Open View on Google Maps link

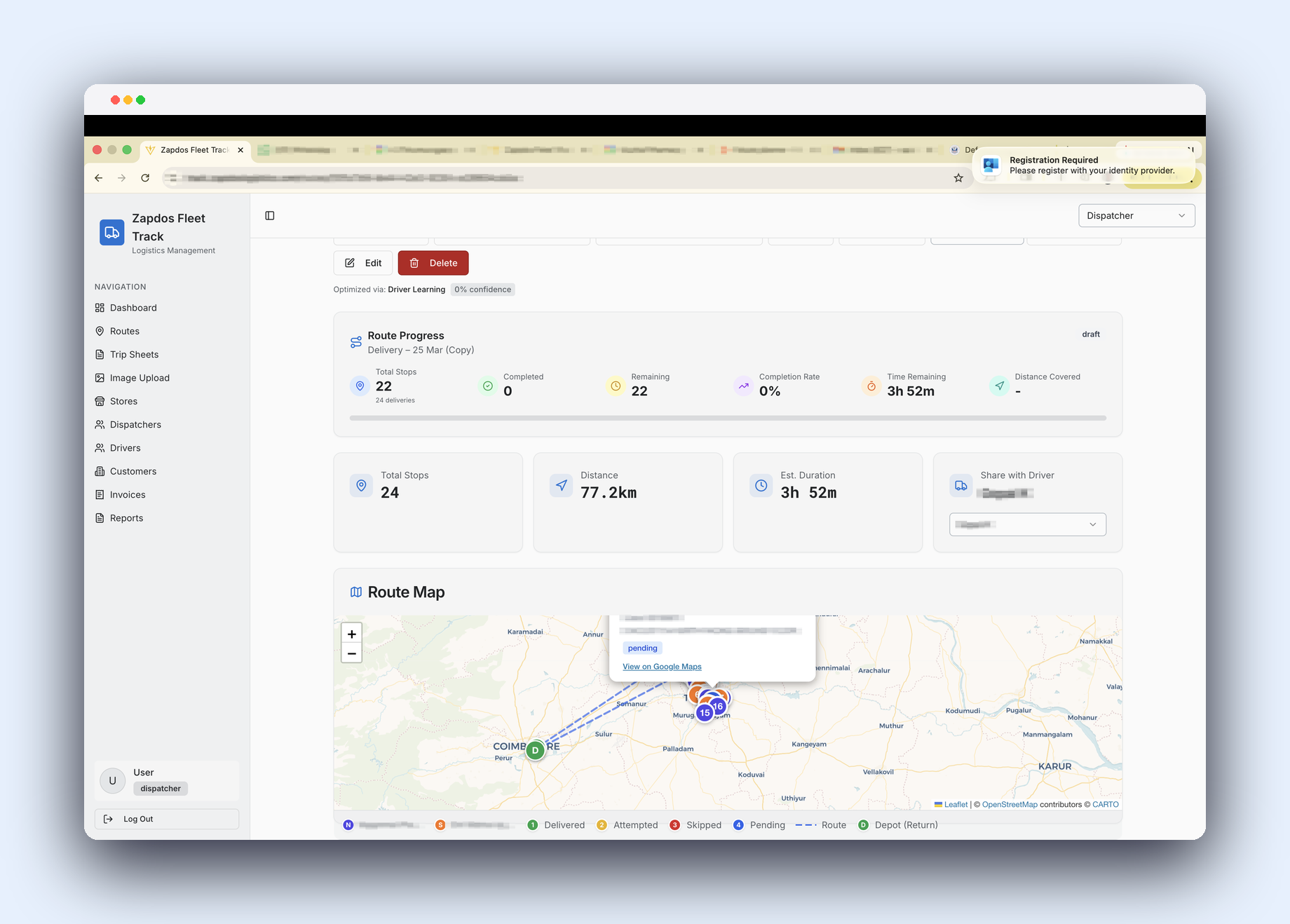pos(662,667)
